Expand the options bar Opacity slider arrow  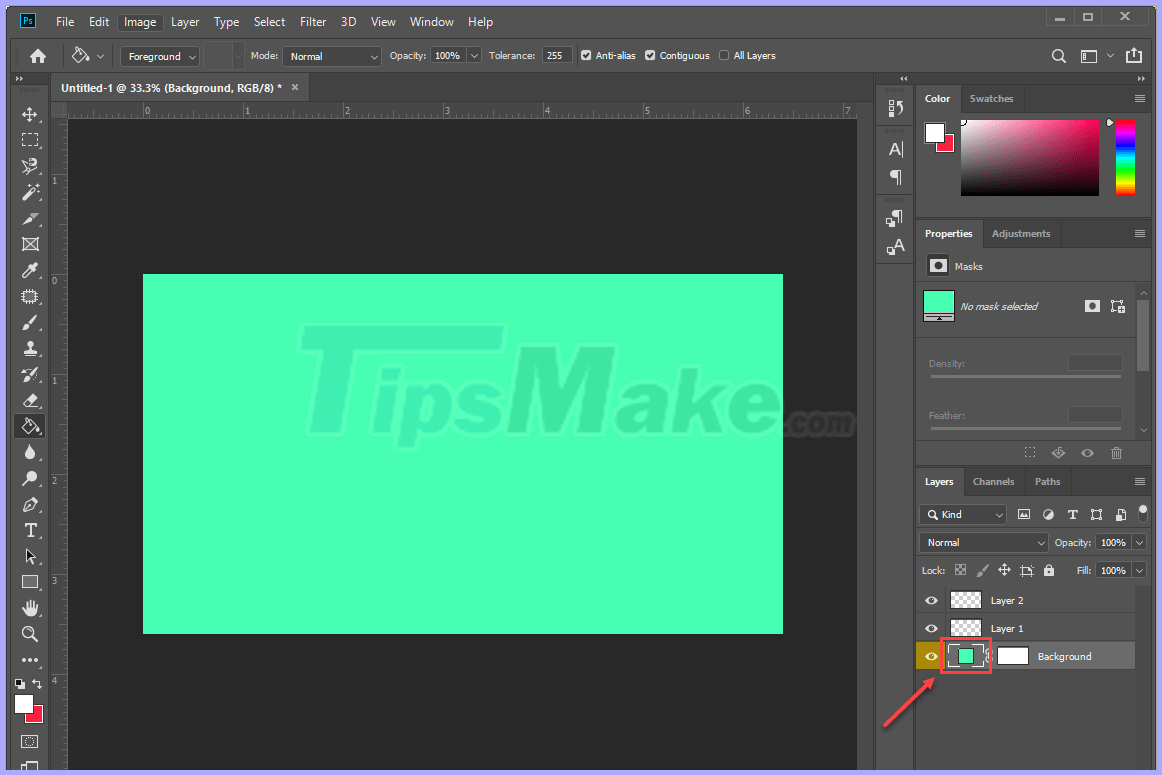pyautogui.click(x=474, y=56)
